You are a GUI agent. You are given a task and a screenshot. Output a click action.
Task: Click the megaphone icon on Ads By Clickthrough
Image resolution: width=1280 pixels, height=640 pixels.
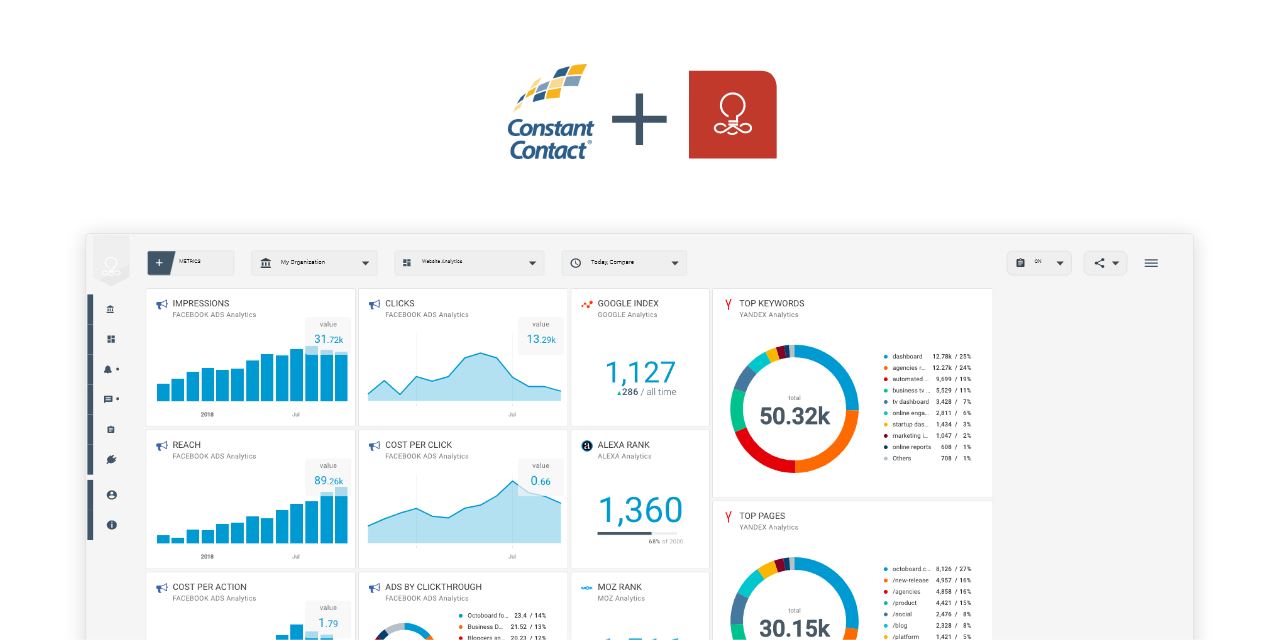point(374,588)
